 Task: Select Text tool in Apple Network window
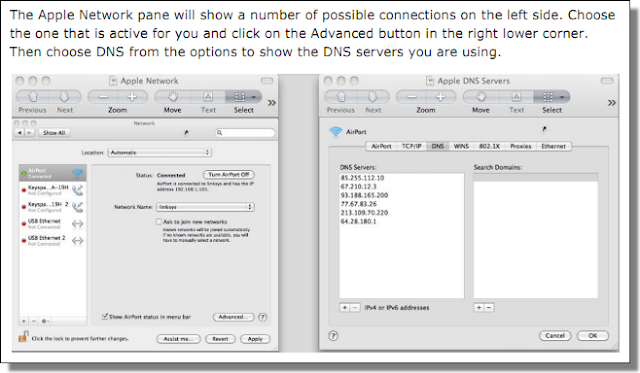click(208, 97)
